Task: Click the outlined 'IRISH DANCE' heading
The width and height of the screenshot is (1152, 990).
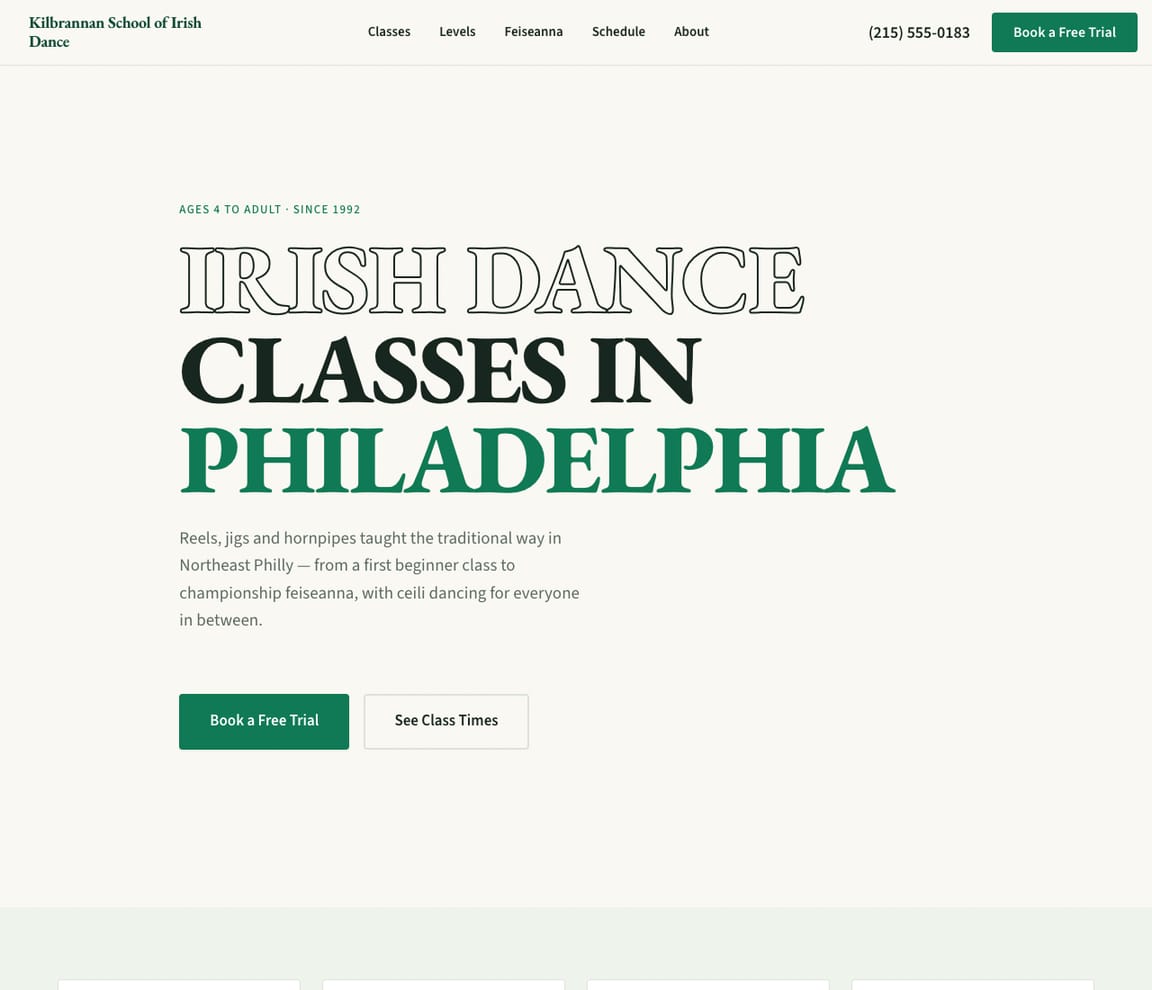Action: click(492, 280)
